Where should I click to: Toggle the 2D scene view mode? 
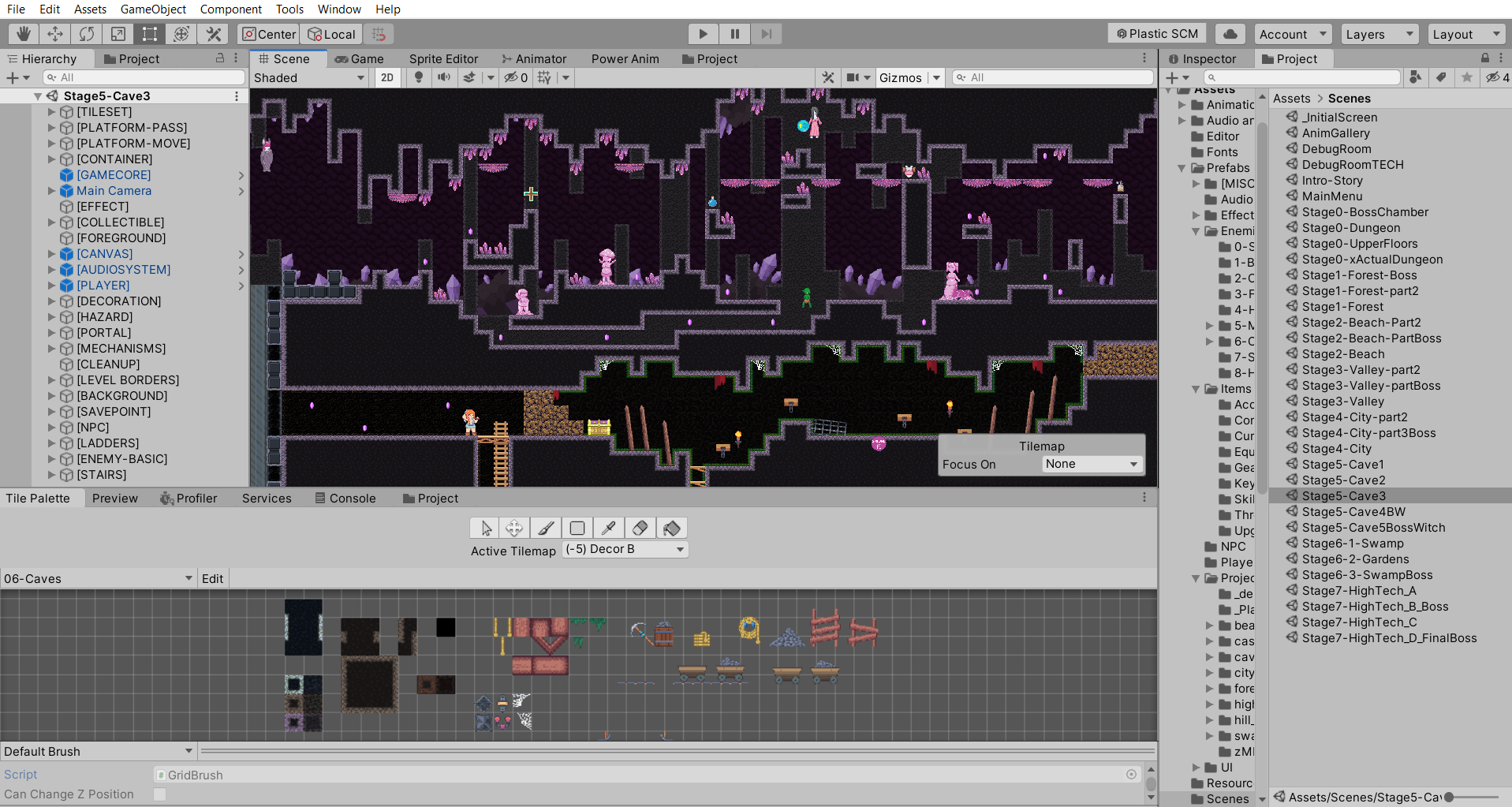387,77
